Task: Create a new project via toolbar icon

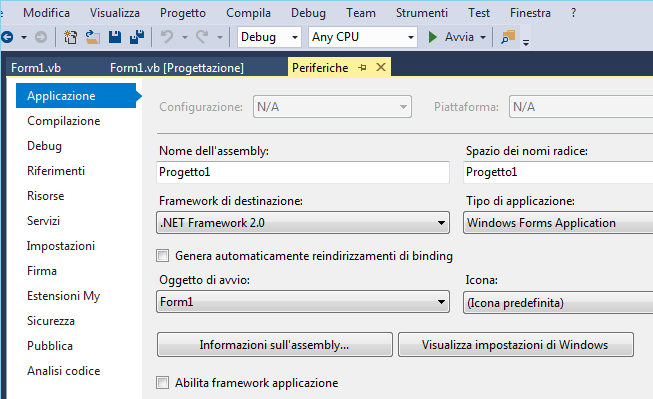Action: click(70, 37)
